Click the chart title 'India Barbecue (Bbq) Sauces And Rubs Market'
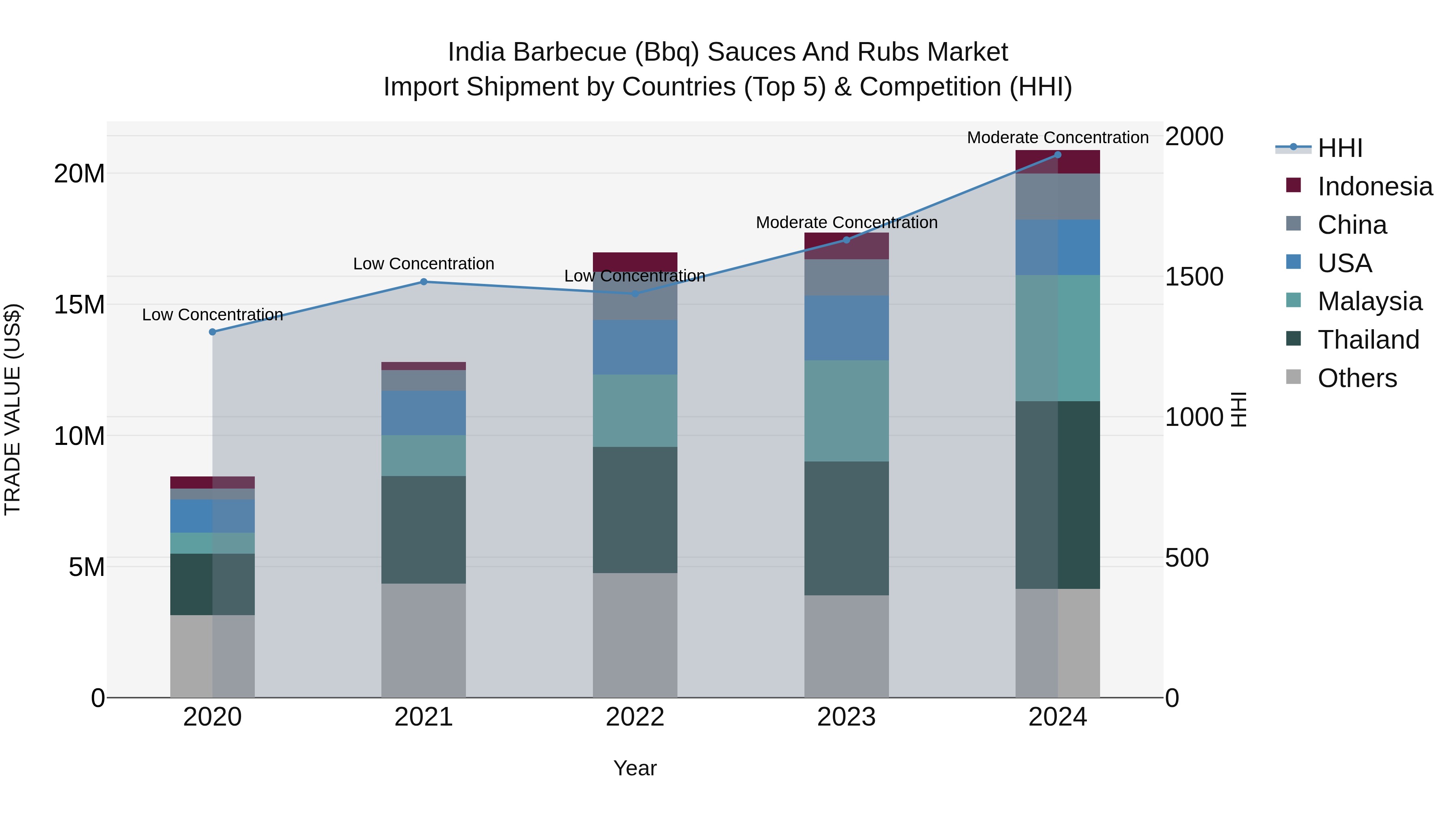The height and width of the screenshot is (819, 1456). tap(728, 52)
